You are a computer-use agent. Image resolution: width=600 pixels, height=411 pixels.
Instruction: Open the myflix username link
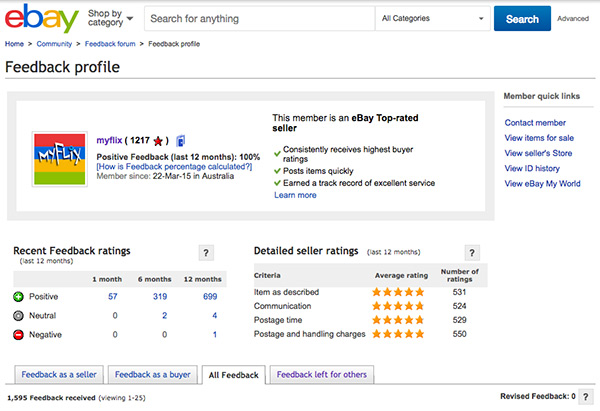(109, 140)
